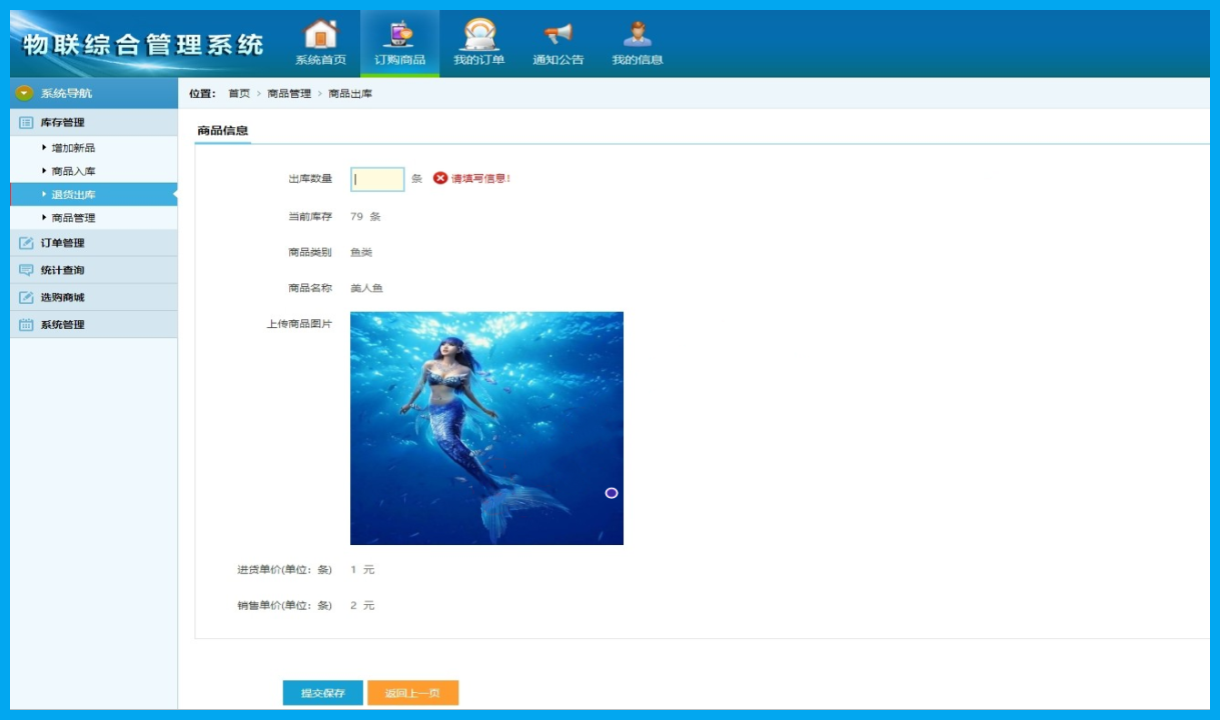The image size is (1220, 720).
Task: Click the 当前库存 value 79 条
Action: click(365, 216)
